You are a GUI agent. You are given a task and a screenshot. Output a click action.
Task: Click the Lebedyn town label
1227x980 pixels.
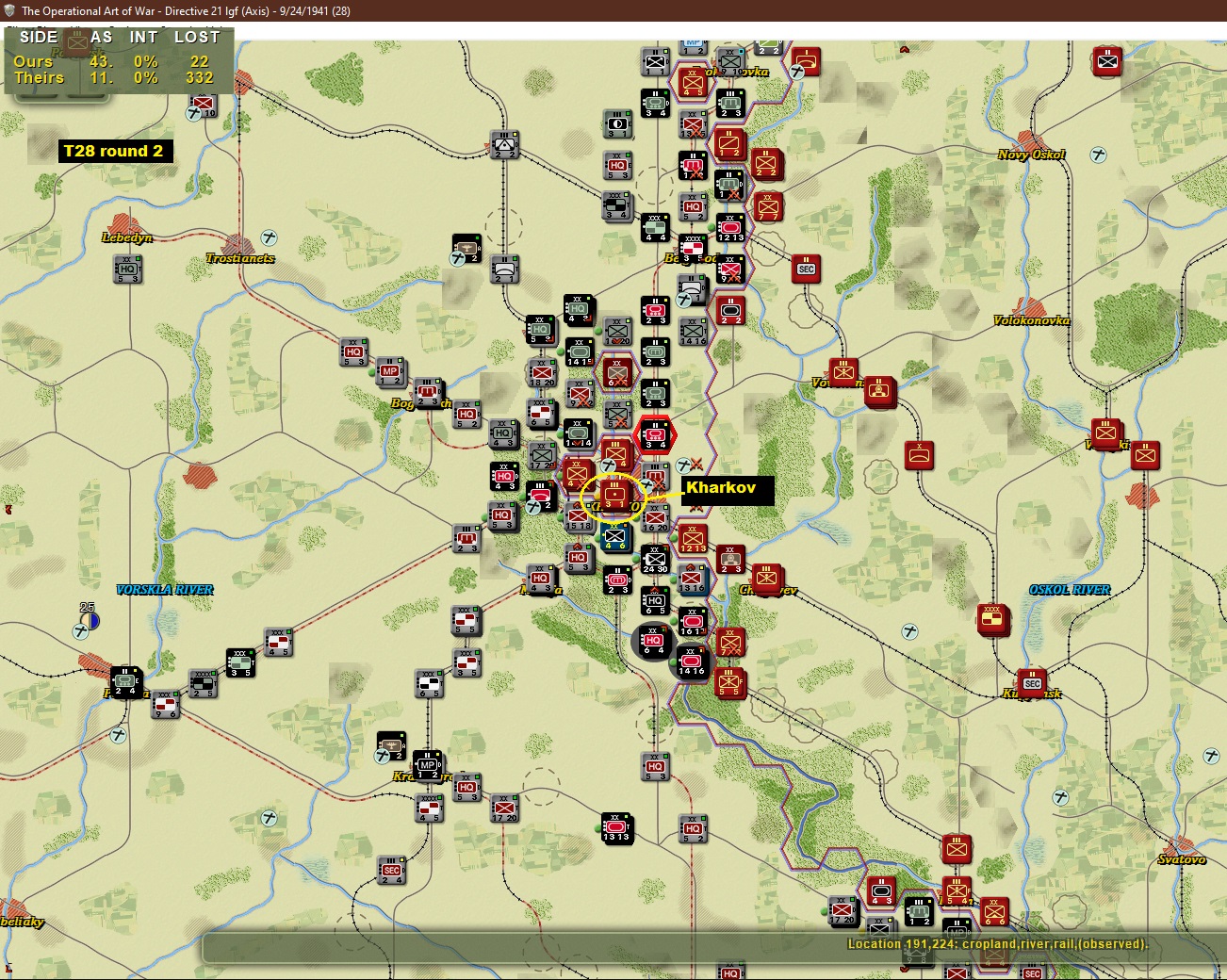pyautogui.click(x=127, y=237)
